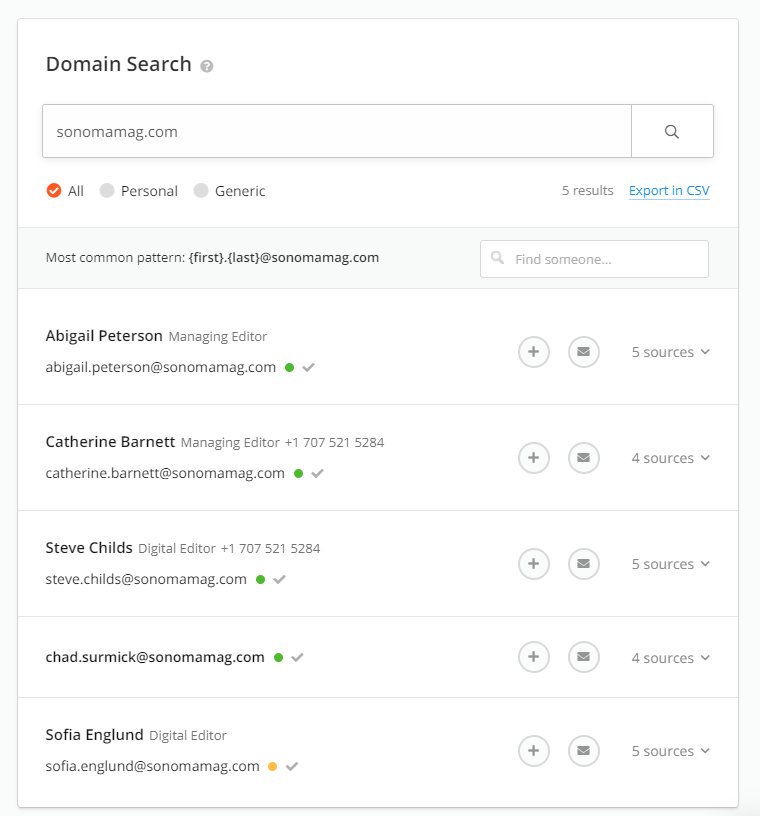Email chad.surmick using the envelope icon
The image size is (760, 816).
tap(584, 657)
